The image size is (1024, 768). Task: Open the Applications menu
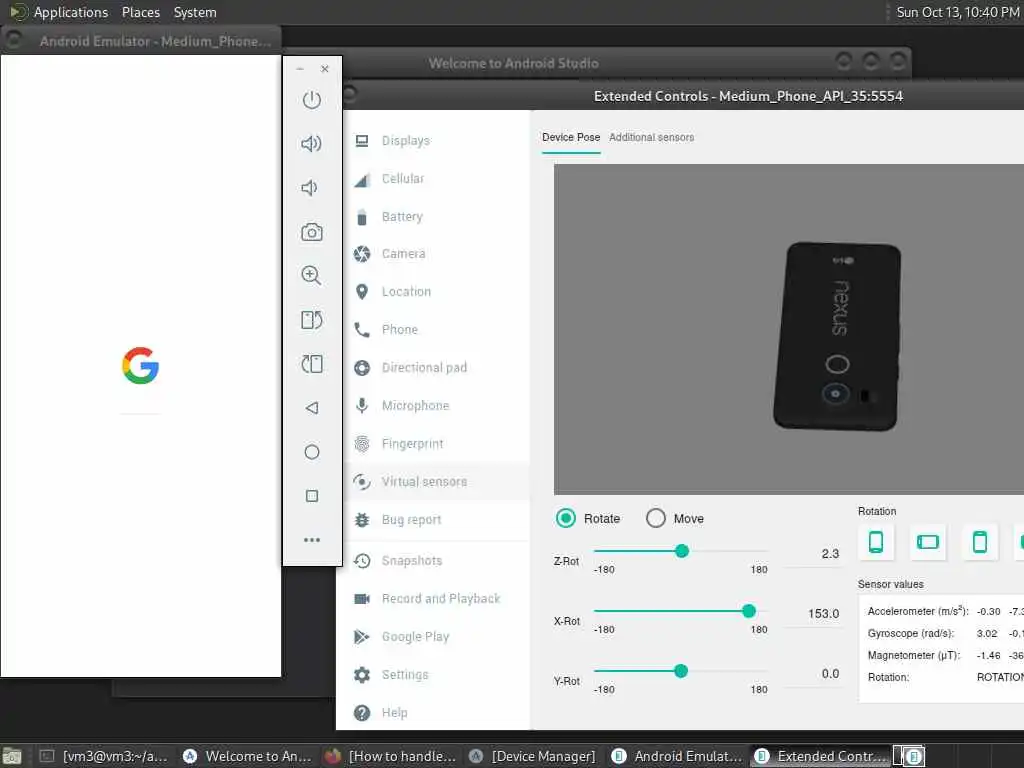coord(71,12)
